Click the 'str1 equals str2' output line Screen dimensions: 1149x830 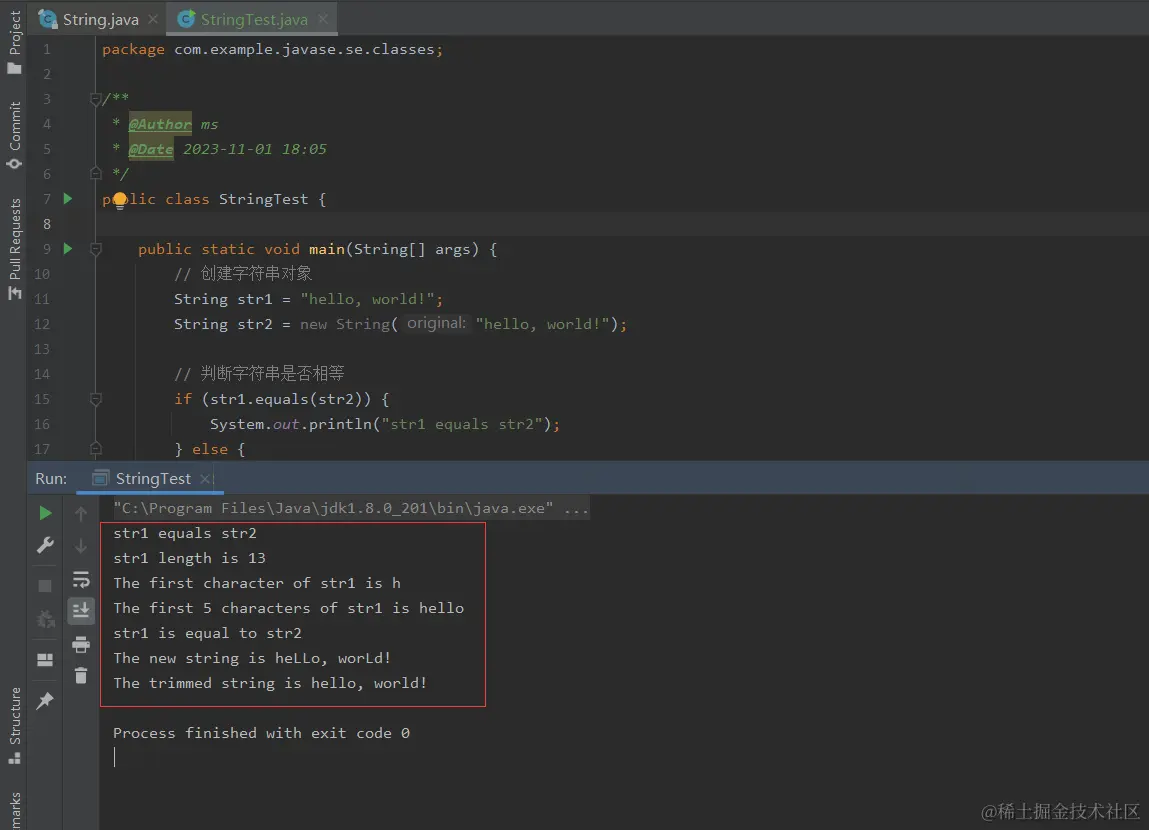[x=185, y=533]
